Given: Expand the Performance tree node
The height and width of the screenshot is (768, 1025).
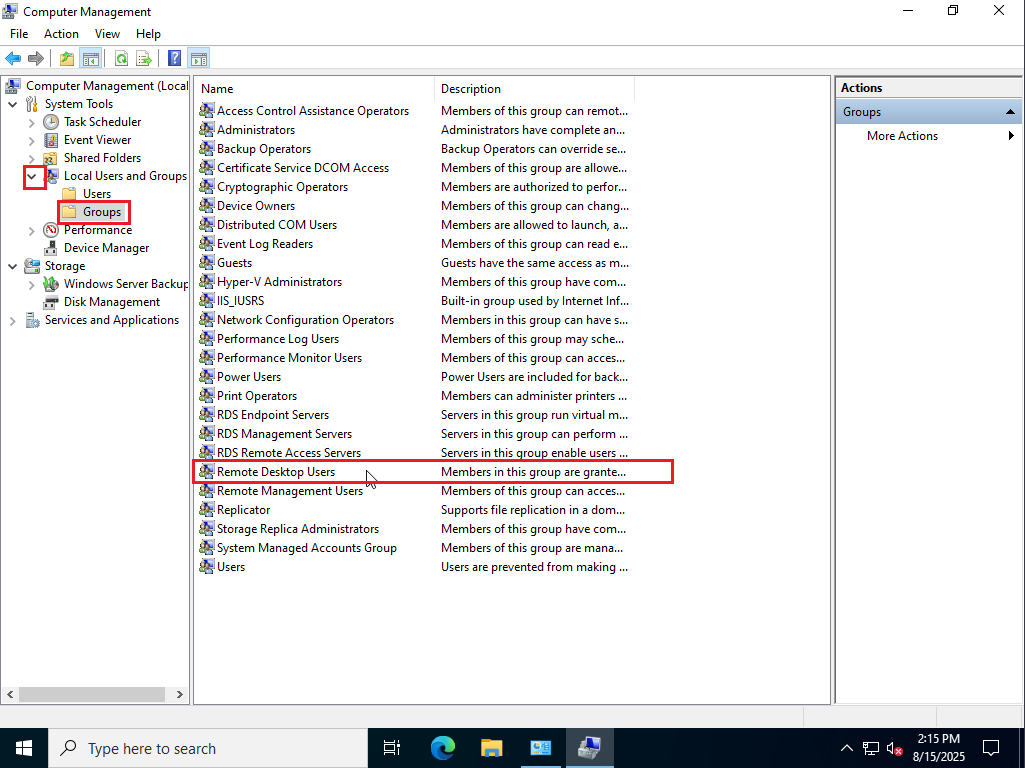Looking at the screenshot, I should [31, 230].
